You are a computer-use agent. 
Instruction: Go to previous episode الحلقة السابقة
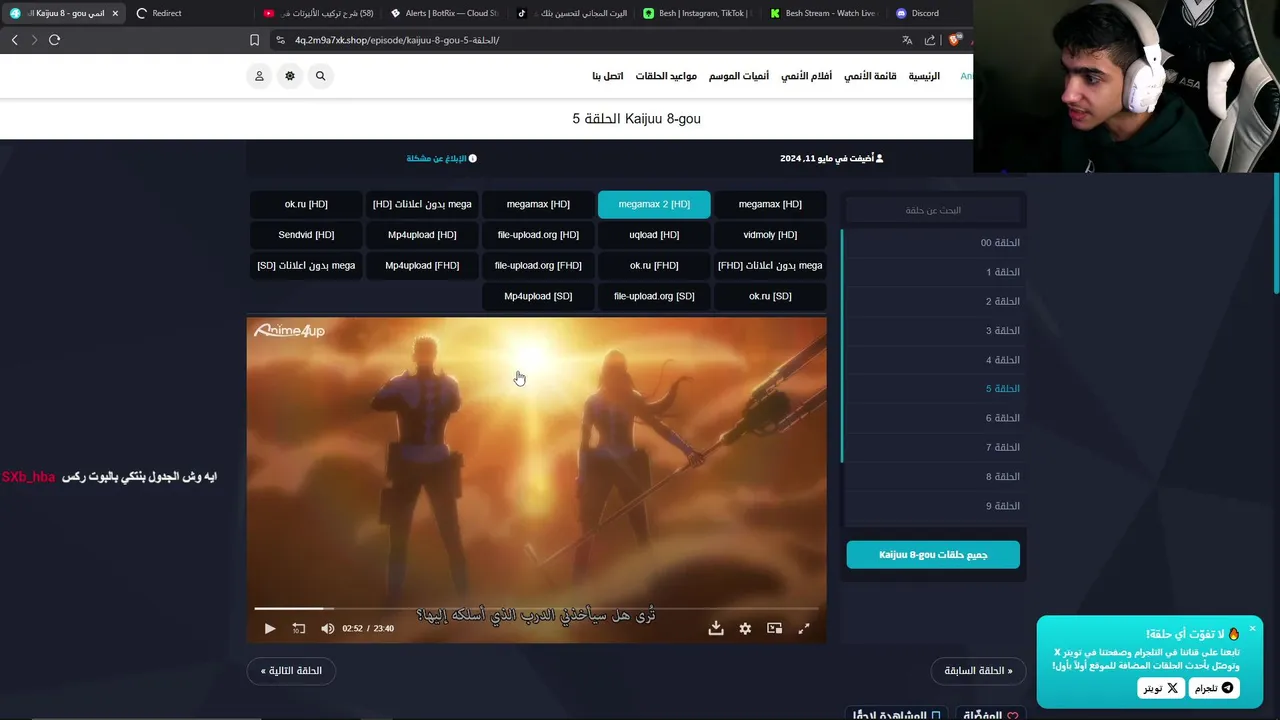click(979, 671)
